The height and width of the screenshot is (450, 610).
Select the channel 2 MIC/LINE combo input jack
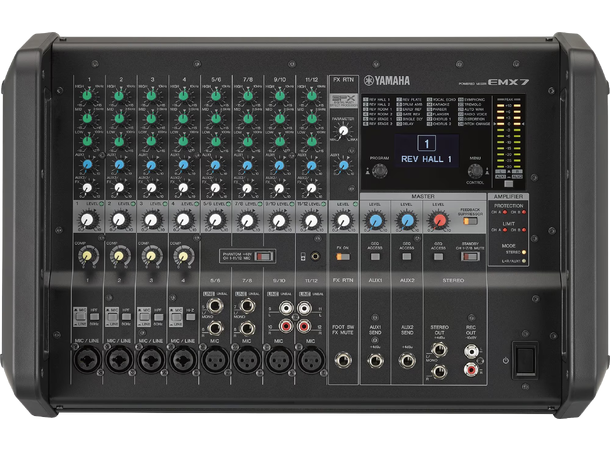click(119, 360)
